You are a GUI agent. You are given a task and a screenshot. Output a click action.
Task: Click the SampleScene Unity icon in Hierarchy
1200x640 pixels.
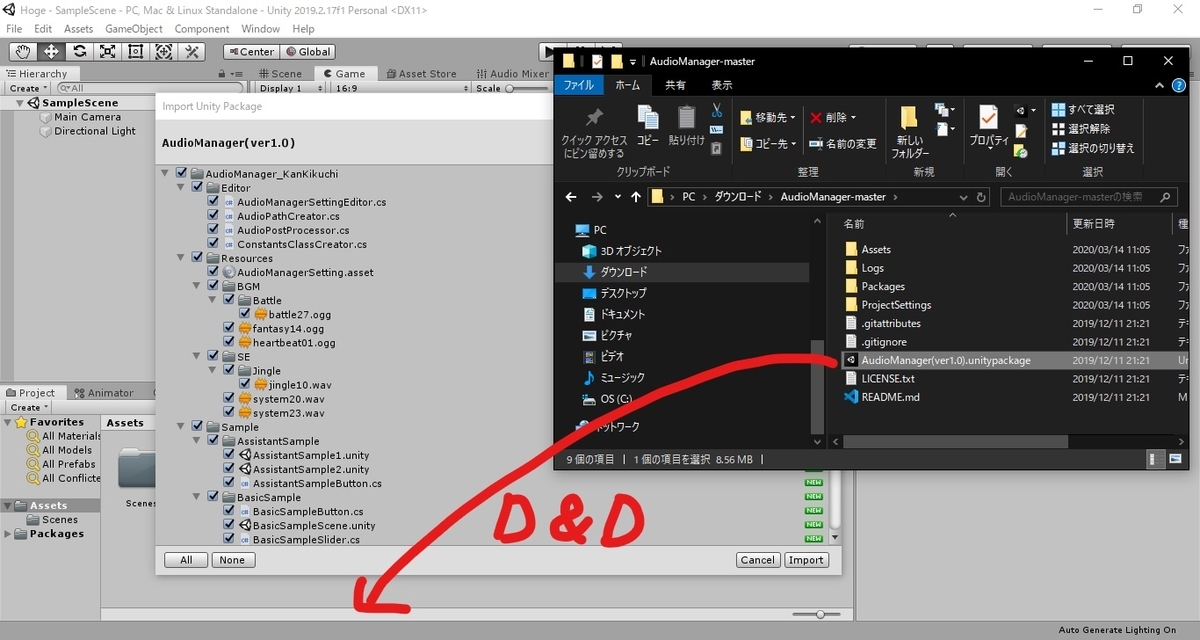(x=34, y=103)
